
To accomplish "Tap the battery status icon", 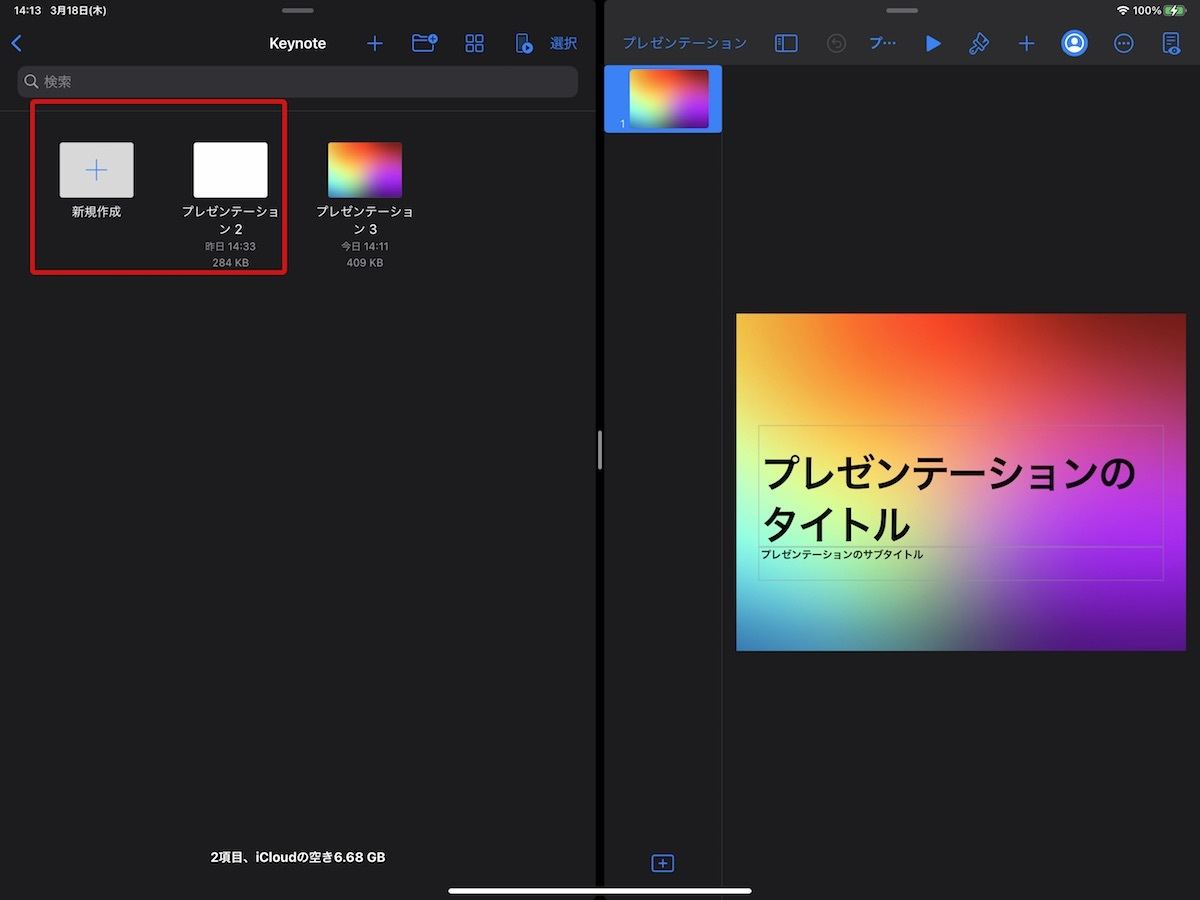I will 1175,10.
